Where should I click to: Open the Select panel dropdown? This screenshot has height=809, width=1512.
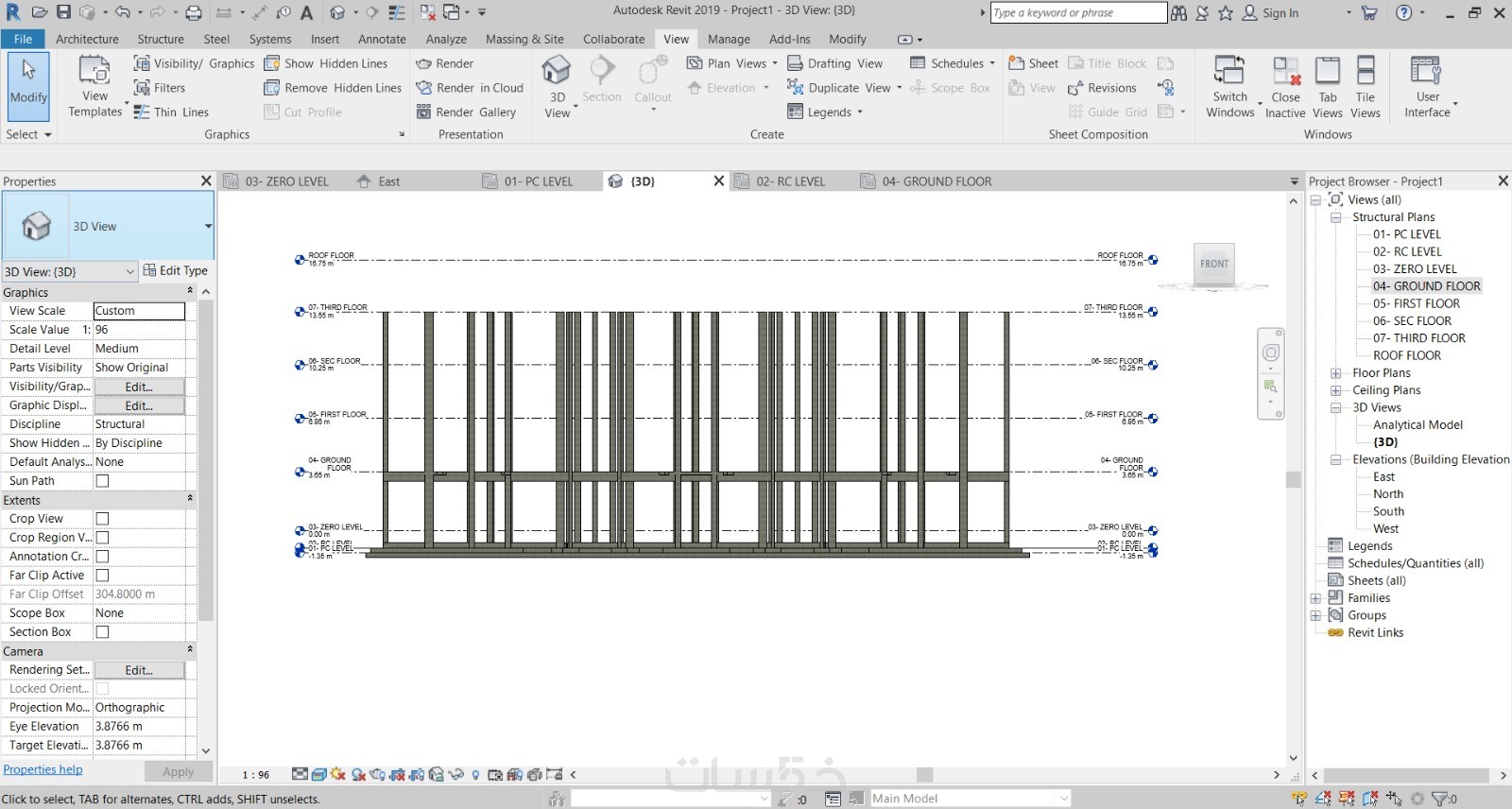(28, 134)
